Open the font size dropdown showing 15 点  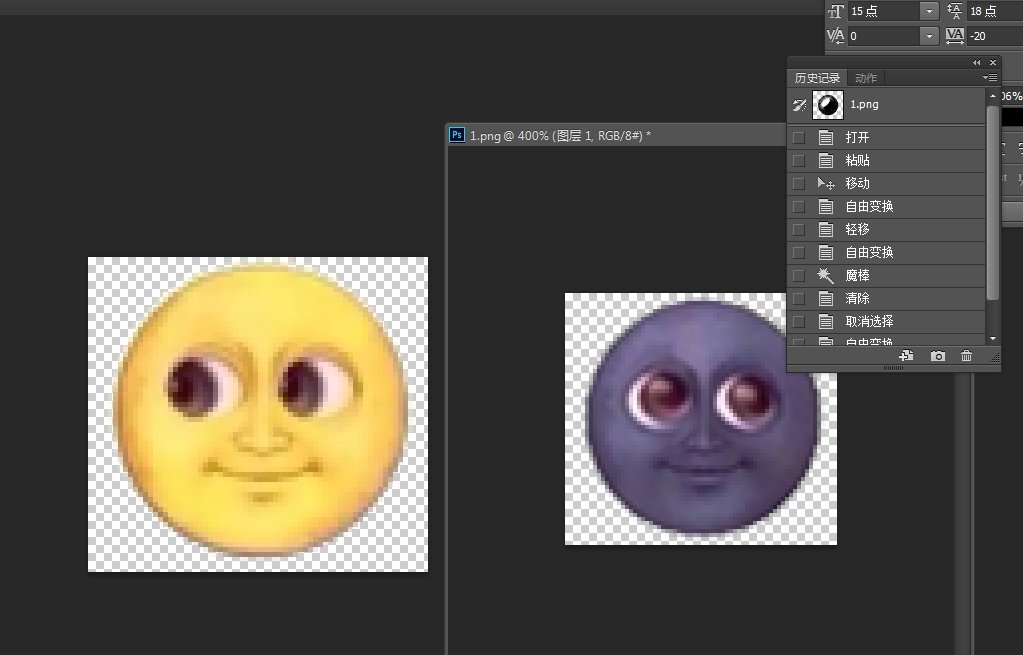[930, 11]
